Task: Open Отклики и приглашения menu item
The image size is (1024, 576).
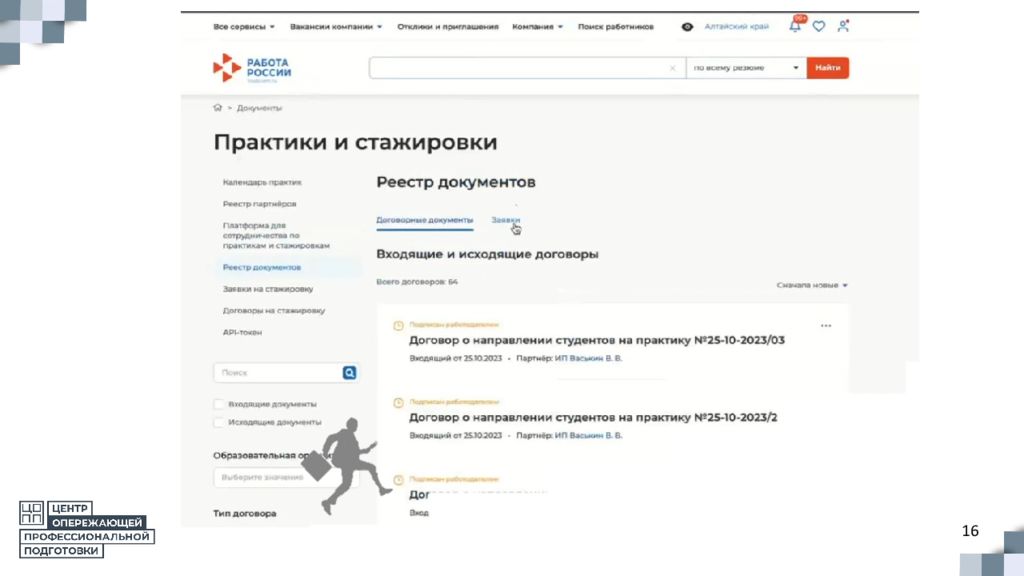Action: tap(447, 27)
